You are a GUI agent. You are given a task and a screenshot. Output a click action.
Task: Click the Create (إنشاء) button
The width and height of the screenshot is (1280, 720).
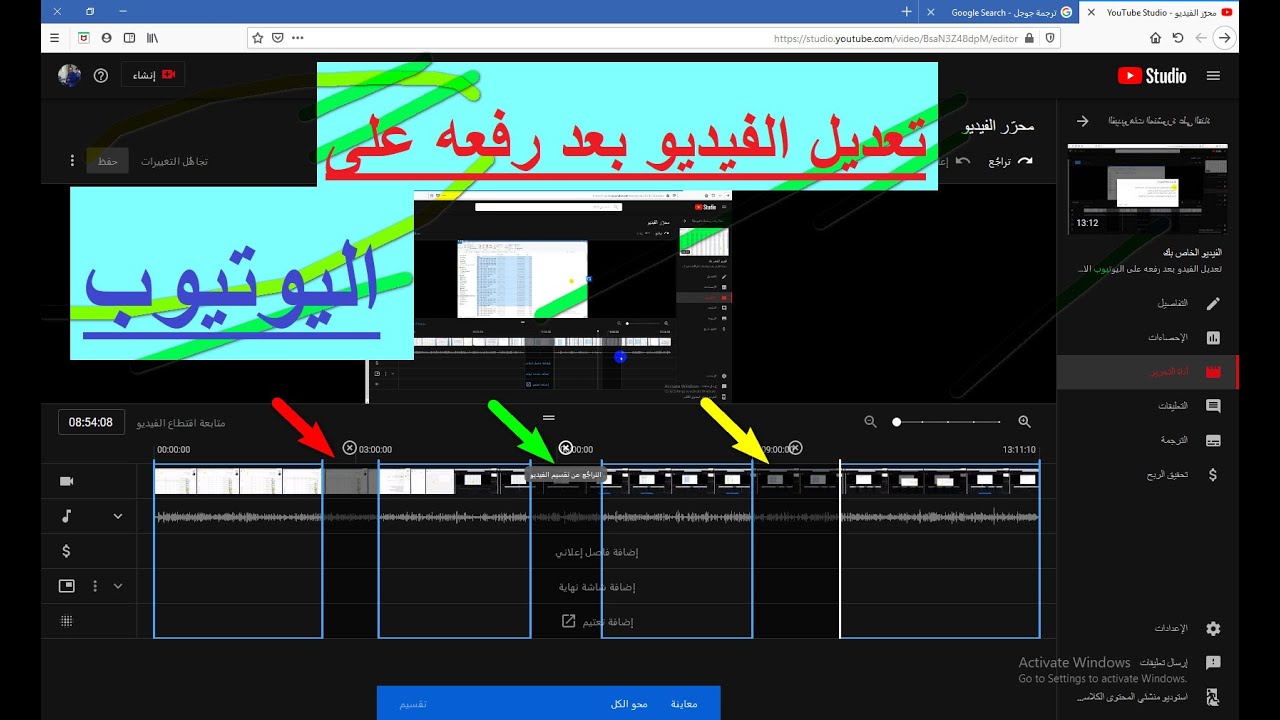coord(153,75)
